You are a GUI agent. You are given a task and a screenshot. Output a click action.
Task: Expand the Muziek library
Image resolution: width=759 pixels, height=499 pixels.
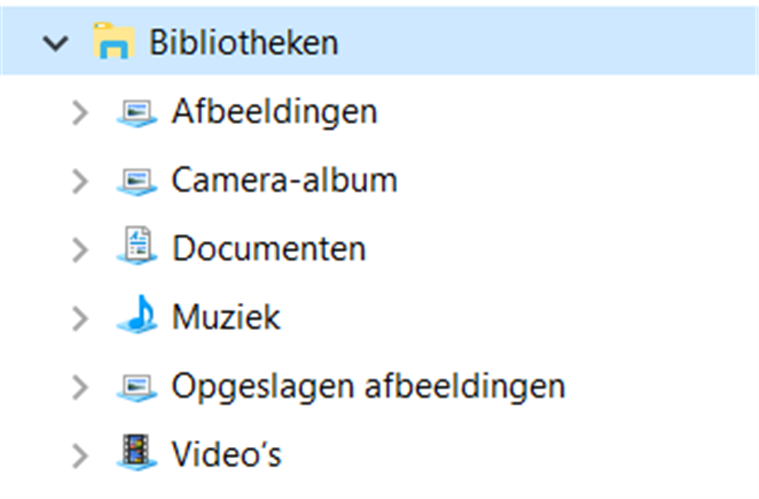(x=80, y=319)
